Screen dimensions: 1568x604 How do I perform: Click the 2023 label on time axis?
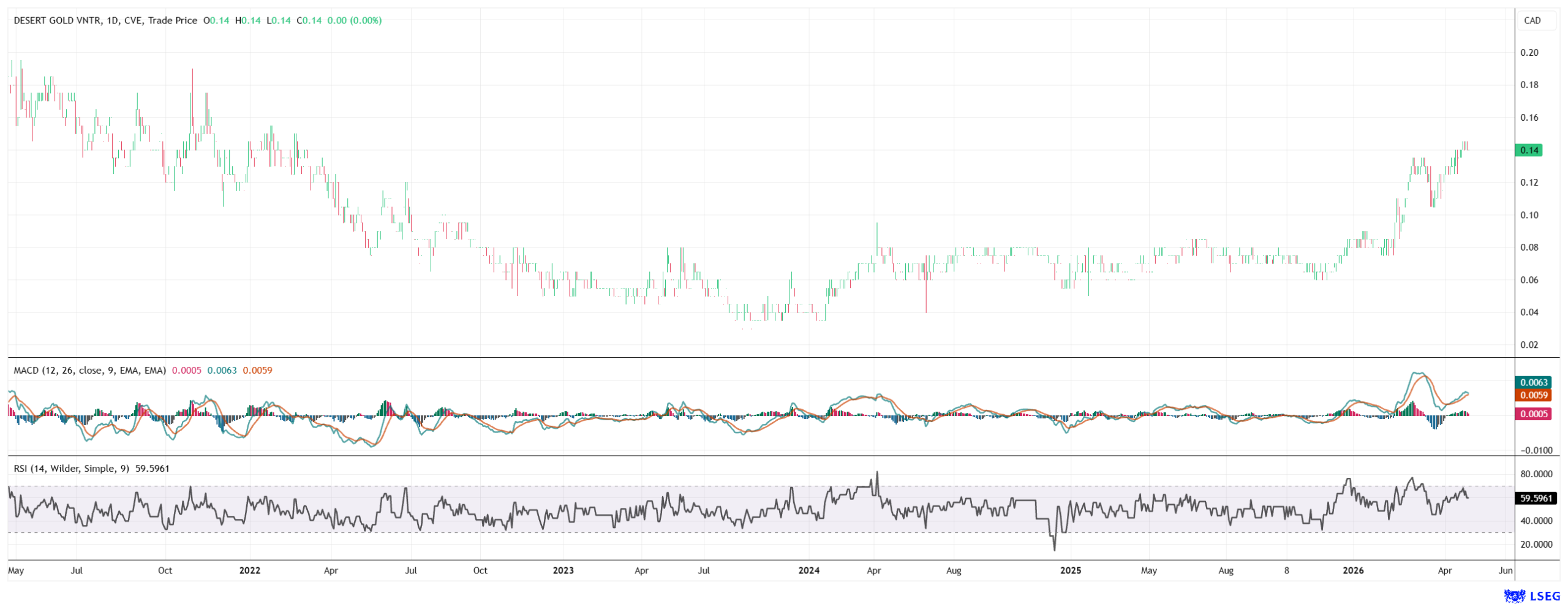click(x=563, y=571)
